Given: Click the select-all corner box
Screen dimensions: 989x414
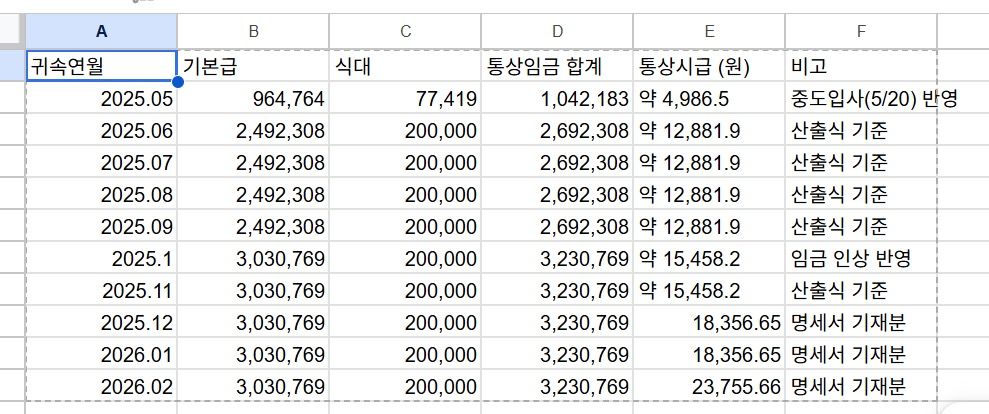Looking at the screenshot, I should [x=12, y=31].
